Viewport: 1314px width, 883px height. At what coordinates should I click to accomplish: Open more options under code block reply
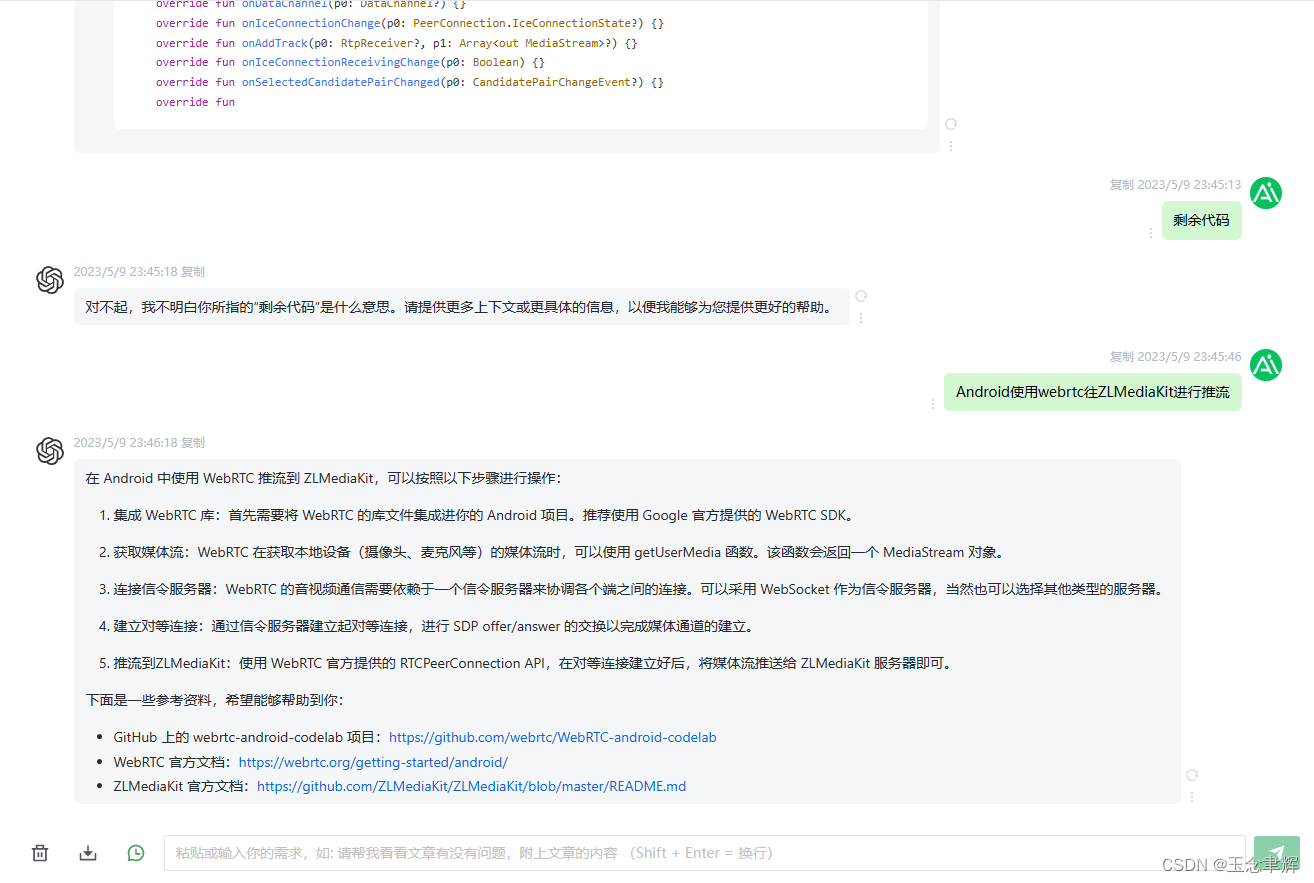(951, 145)
